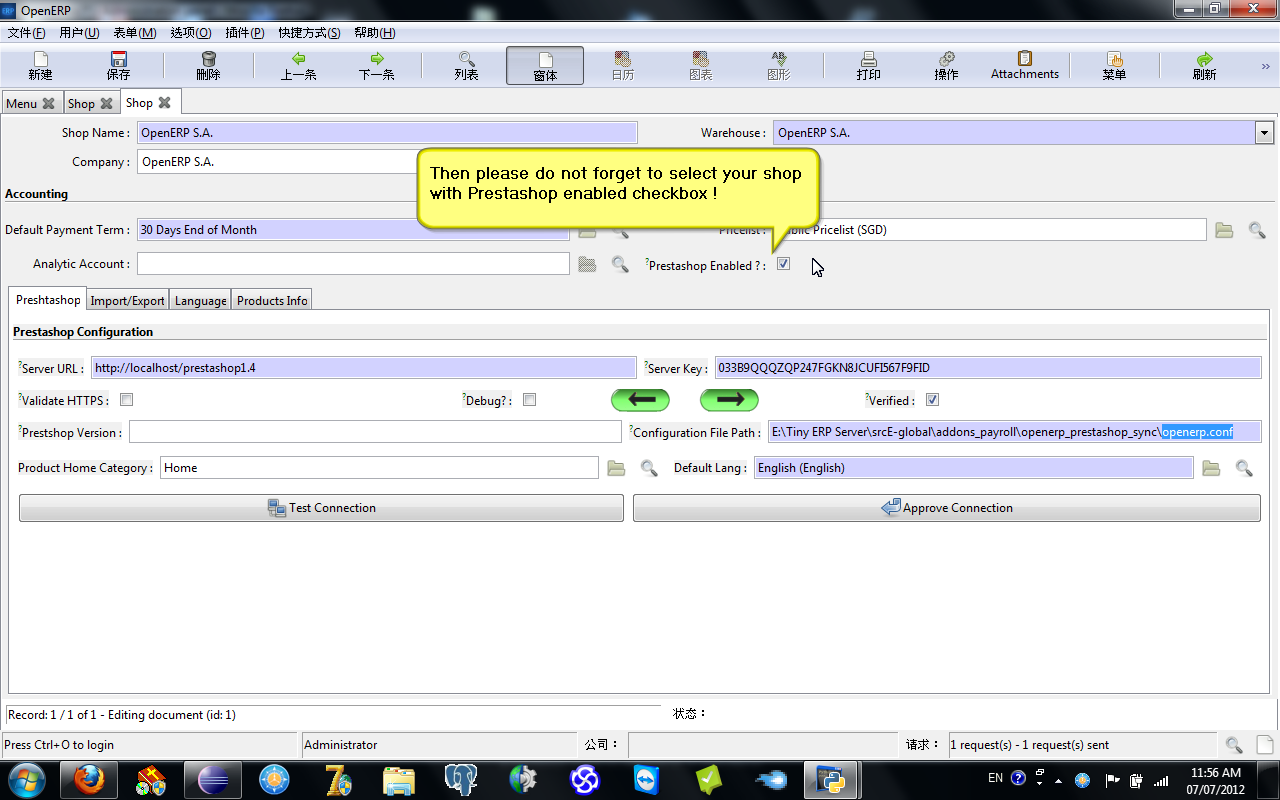Search Analytic Account with magnifier icon

click(620, 264)
